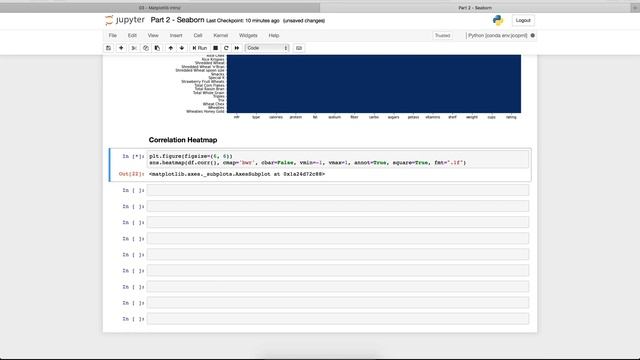Switch to the Matplotlib browser tab

pos(160,8)
